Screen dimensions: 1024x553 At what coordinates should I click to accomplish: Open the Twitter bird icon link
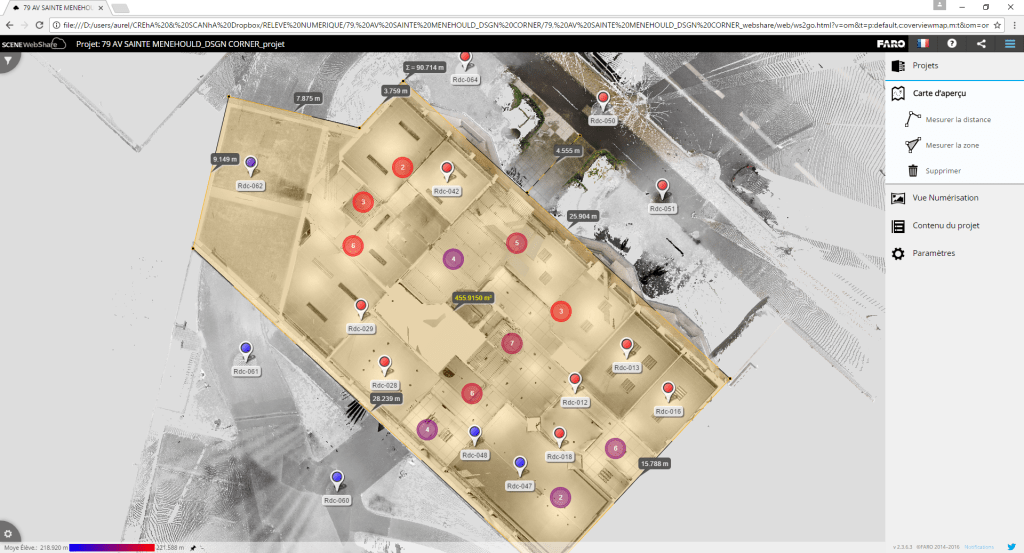click(1011, 547)
